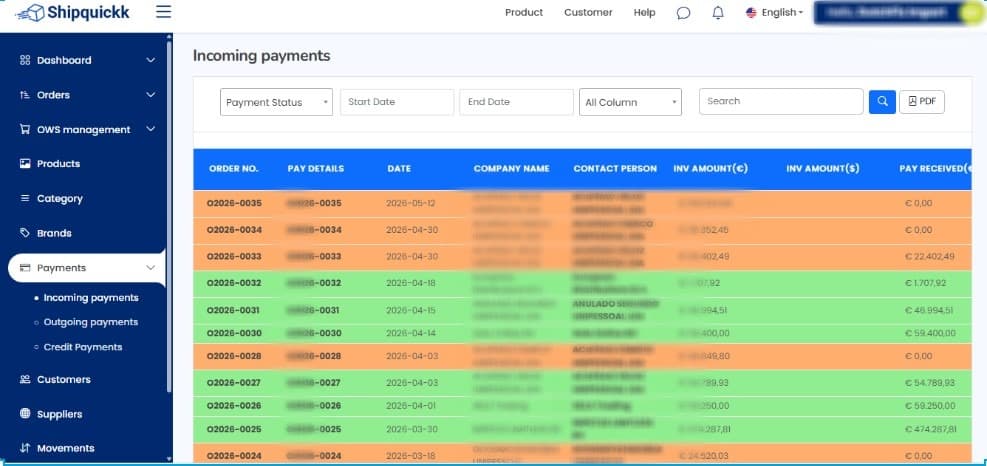The width and height of the screenshot is (987, 466).
Task: Collapse the Payments chevron
Action: click(150, 268)
